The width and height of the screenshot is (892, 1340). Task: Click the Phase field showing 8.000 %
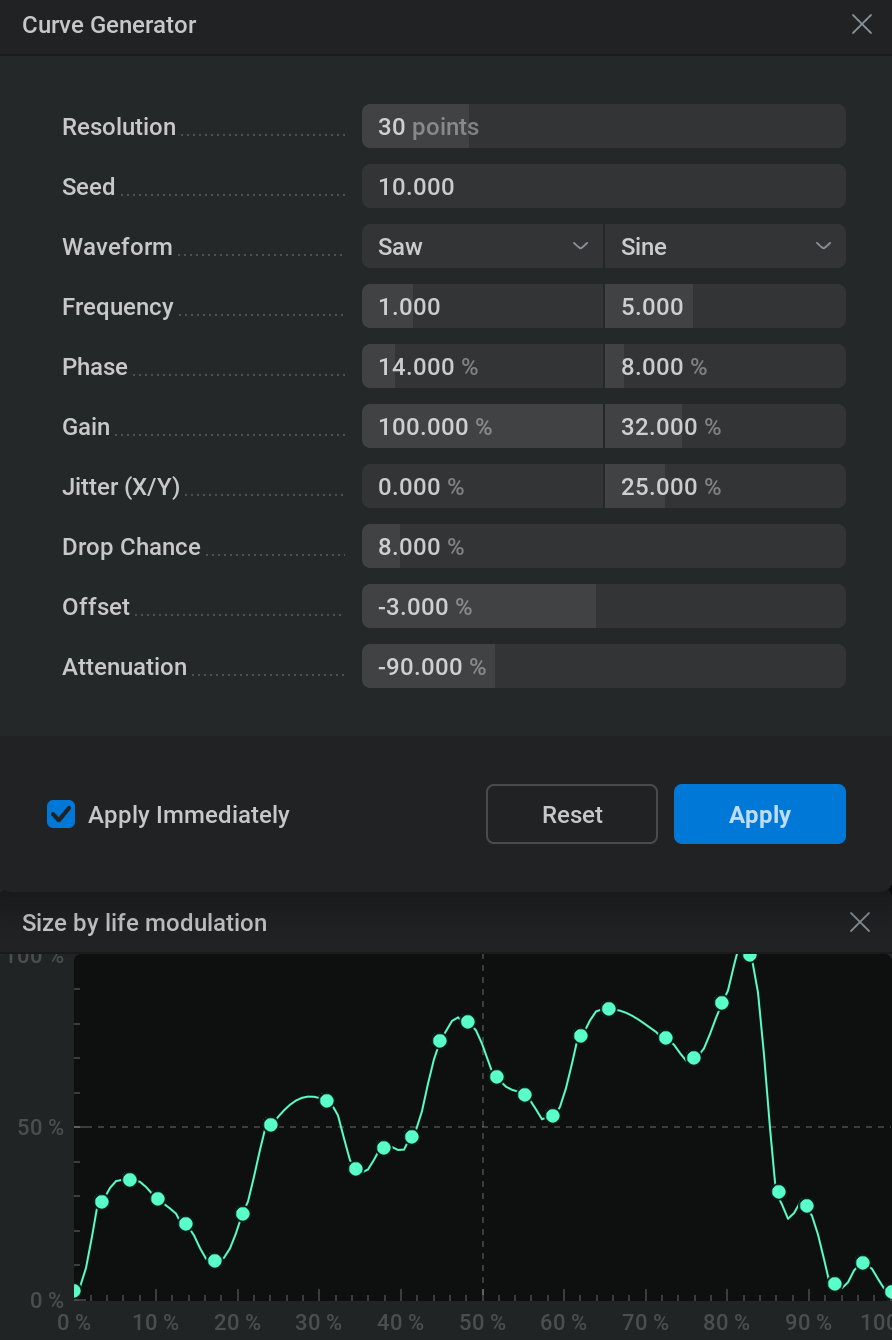tap(725, 367)
